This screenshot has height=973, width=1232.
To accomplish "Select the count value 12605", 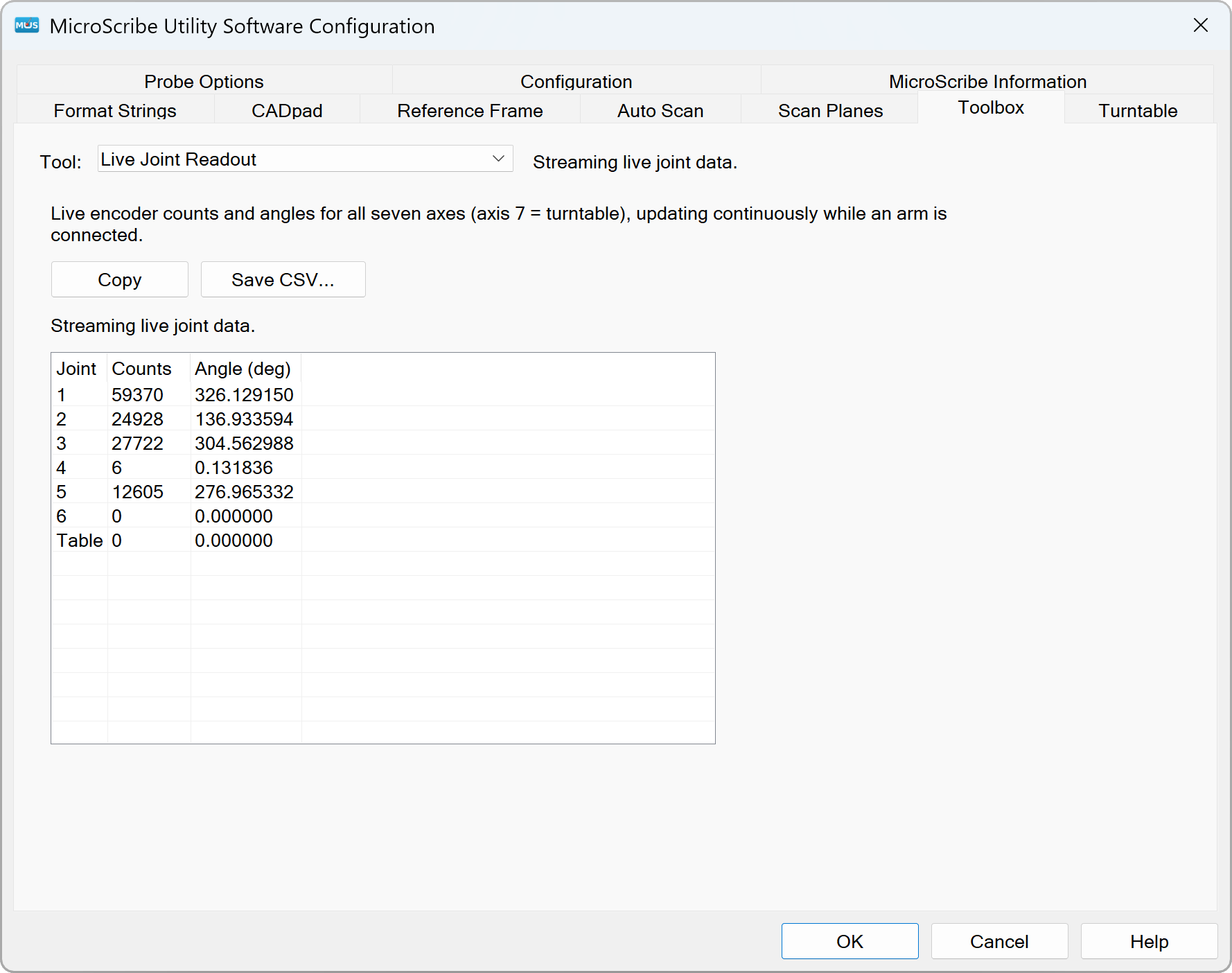I will point(137,491).
